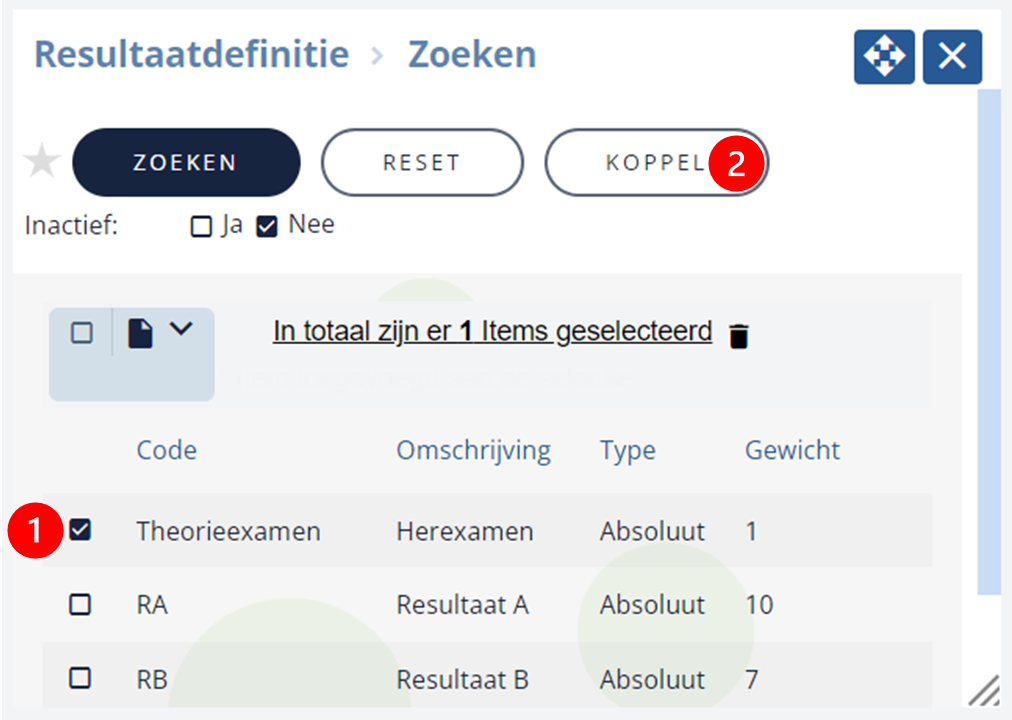Screen dimensions: 1012x720
Task: Enable the Inactief Ja checkbox
Action: coord(201,226)
